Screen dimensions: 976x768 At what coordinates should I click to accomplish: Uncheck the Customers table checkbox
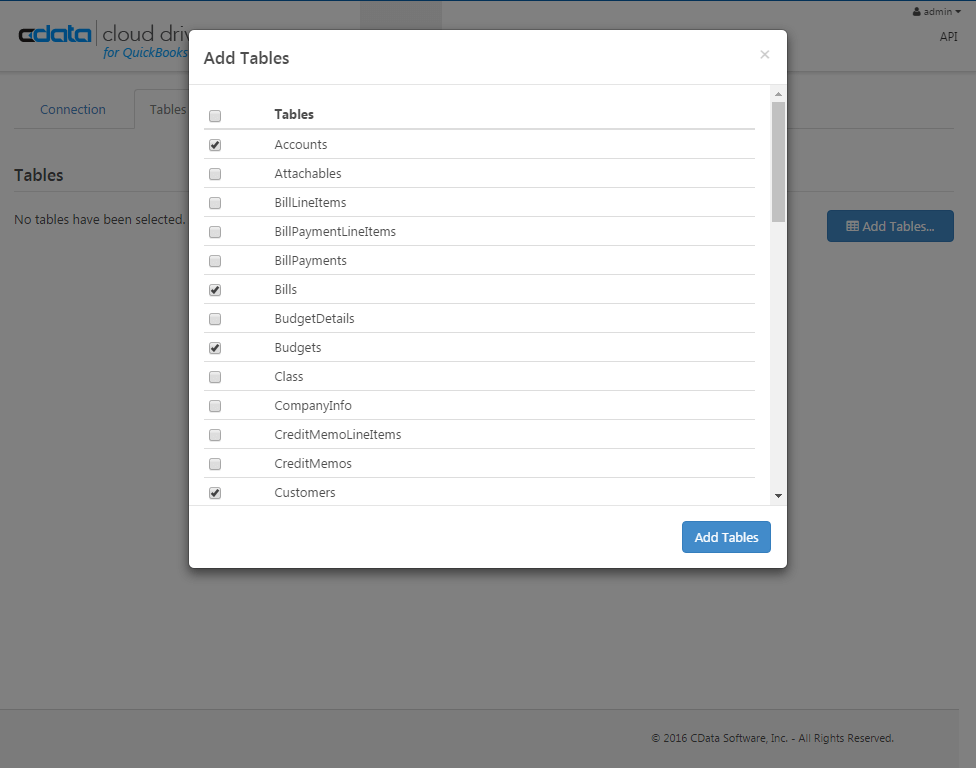tap(215, 493)
